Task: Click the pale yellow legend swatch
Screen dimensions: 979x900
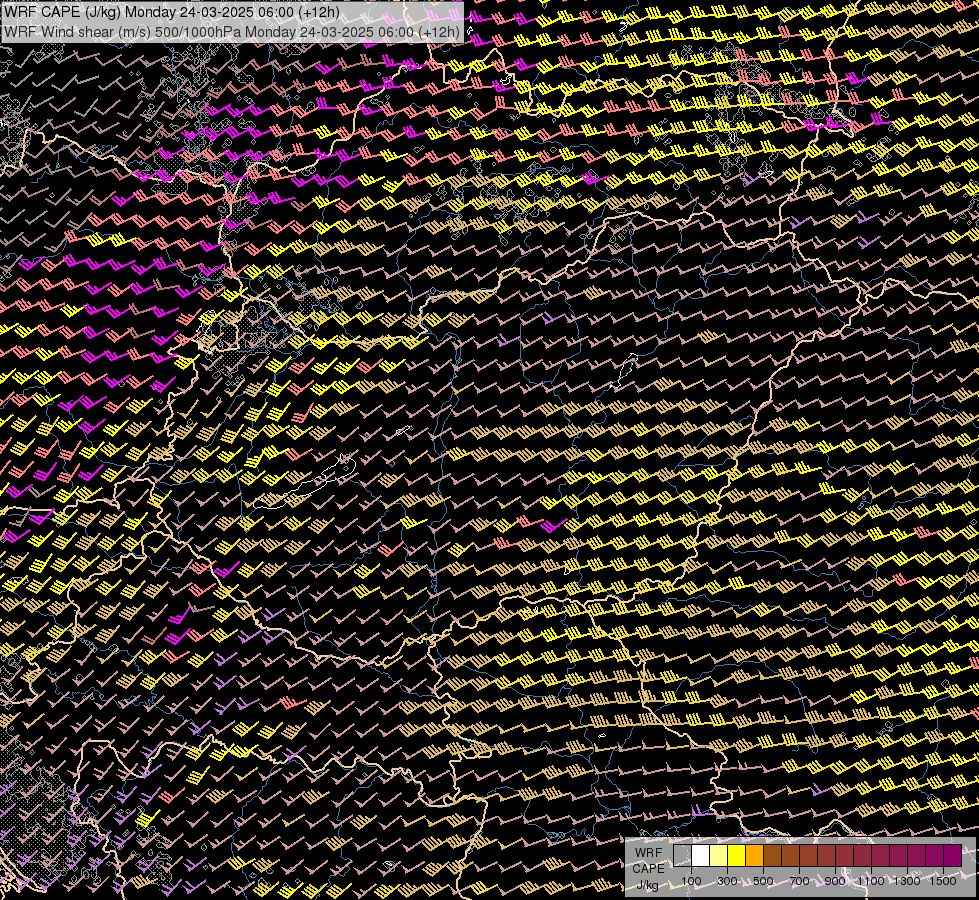Action: click(719, 856)
